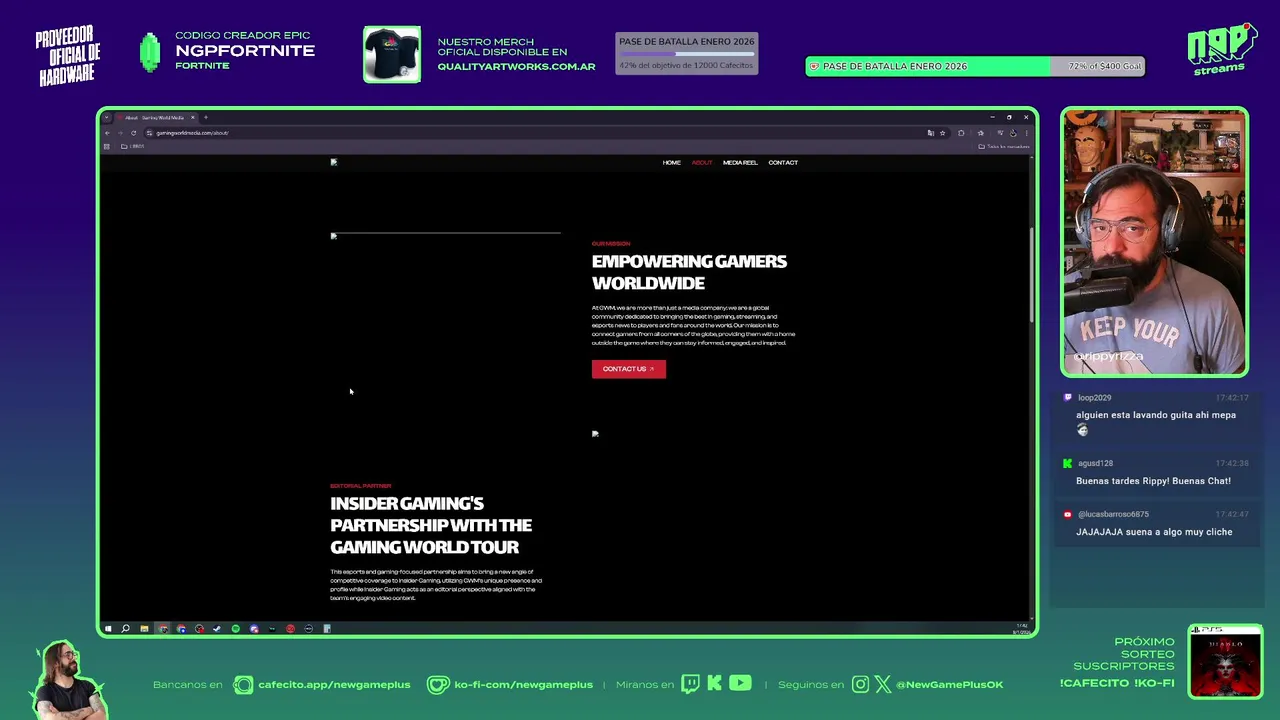Click the site information icon in address bar
This screenshot has height=720, width=1280.
[149, 133]
